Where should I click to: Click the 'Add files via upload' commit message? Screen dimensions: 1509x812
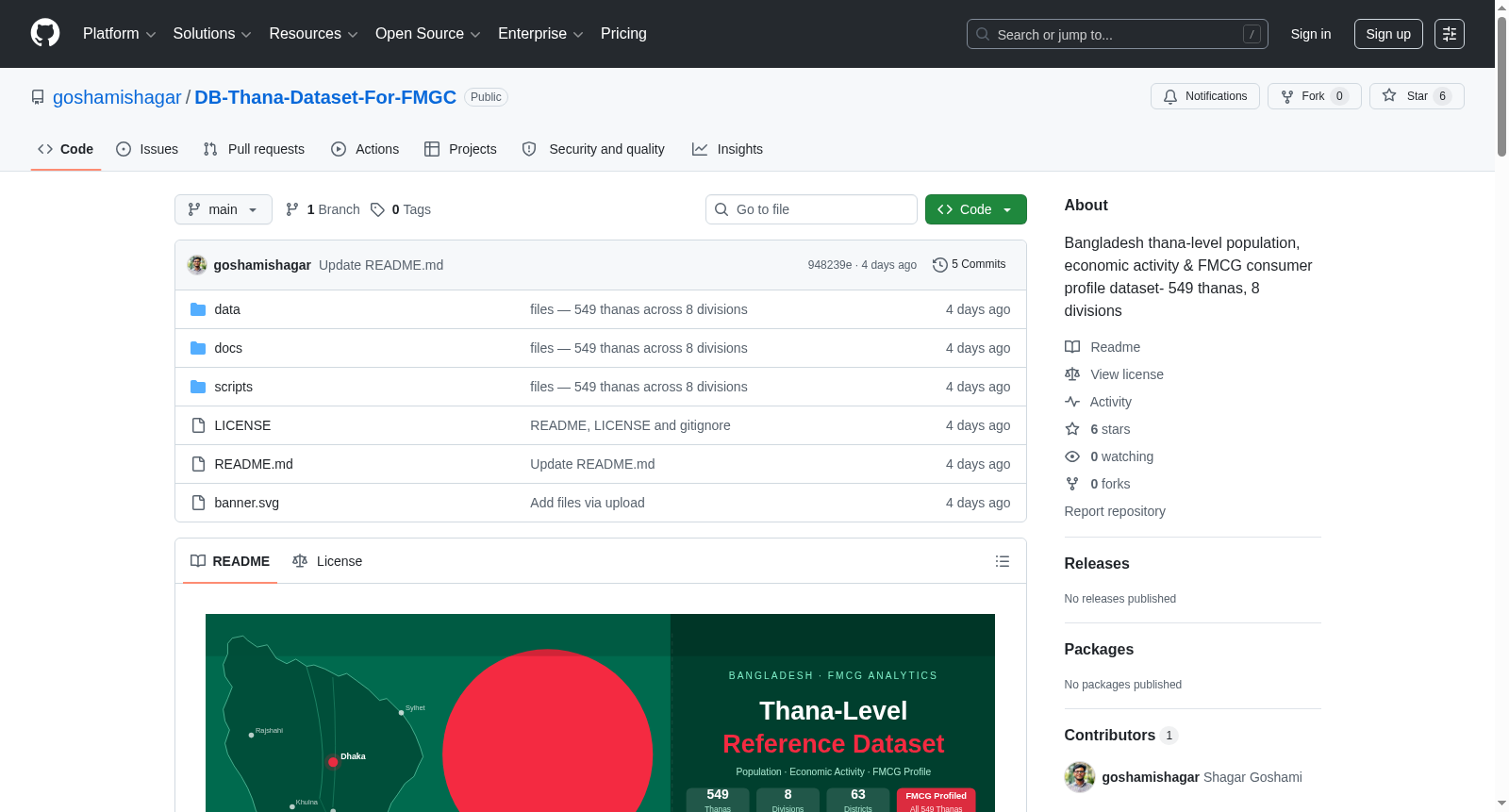[588, 503]
